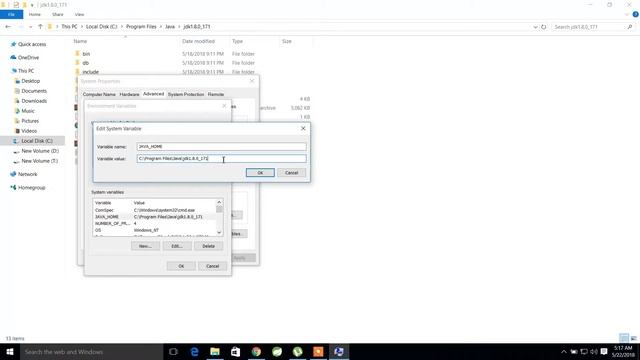Expand the address bar history dropdown
Image resolution: width=640 pixels, height=360 pixels.
pos(535,27)
